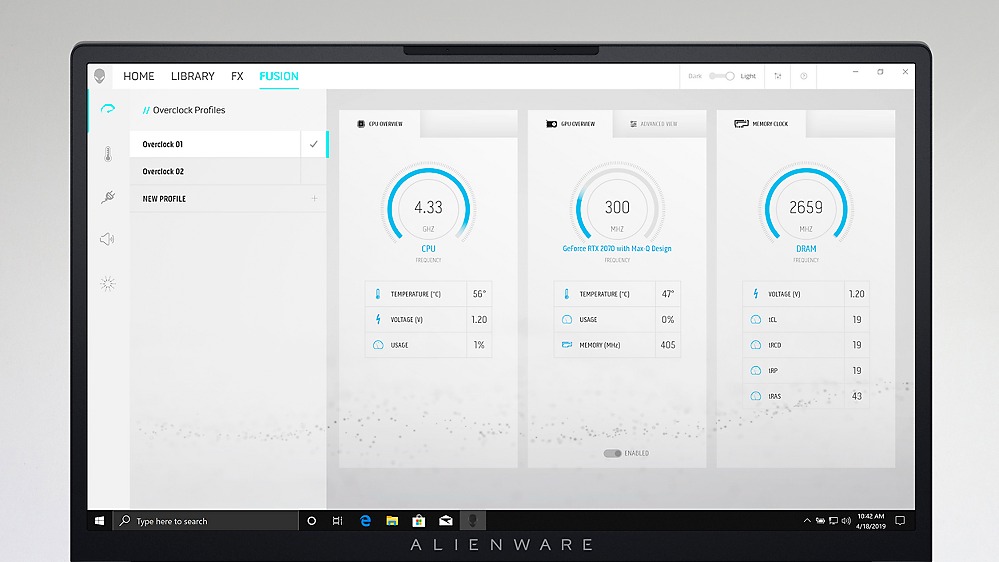Click the CPU voltage lightning icon
The height and width of the screenshot is (562, 999).
click(378, 319)
